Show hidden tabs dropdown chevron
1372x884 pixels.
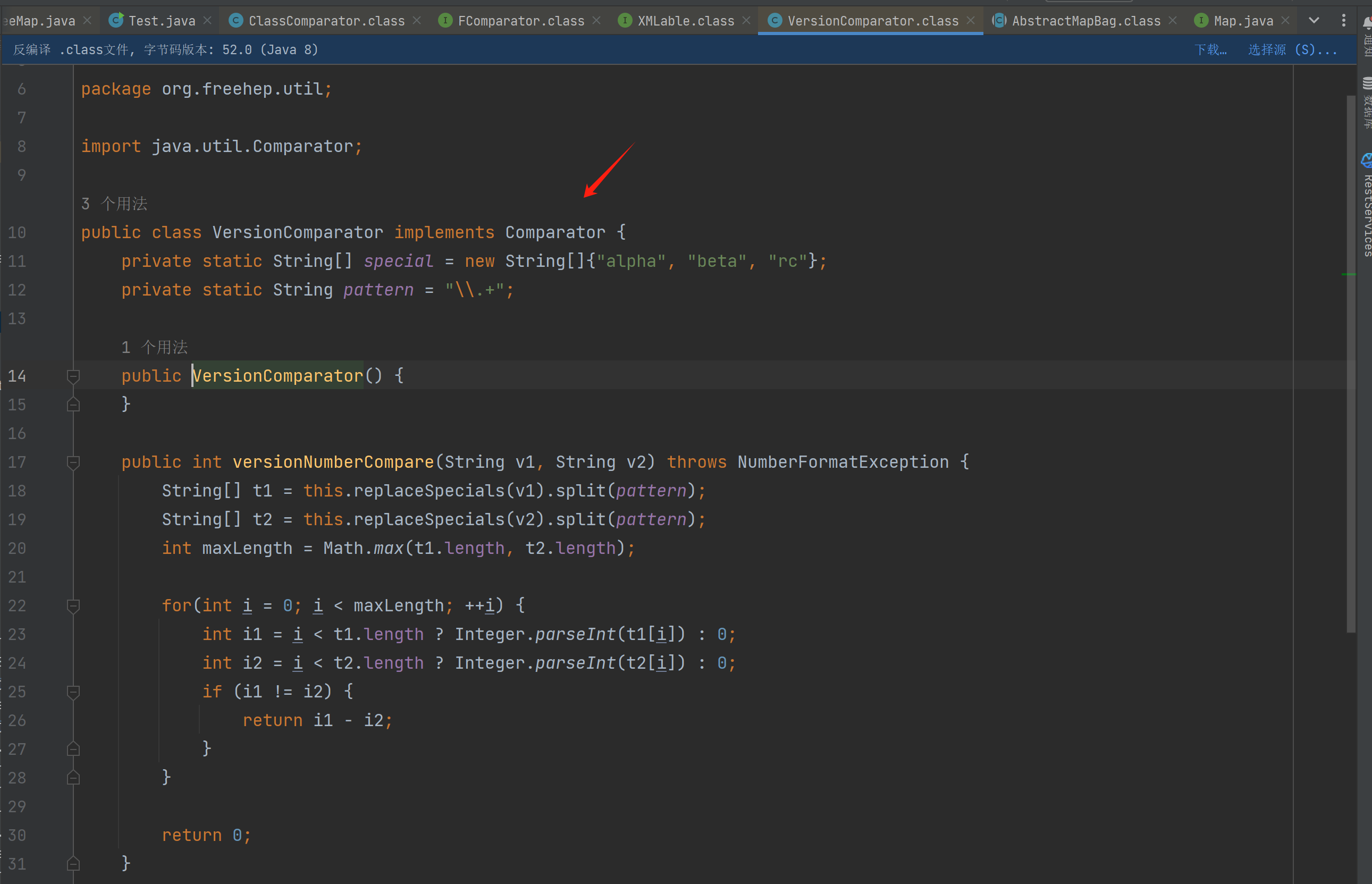(x=1314, y=21)
